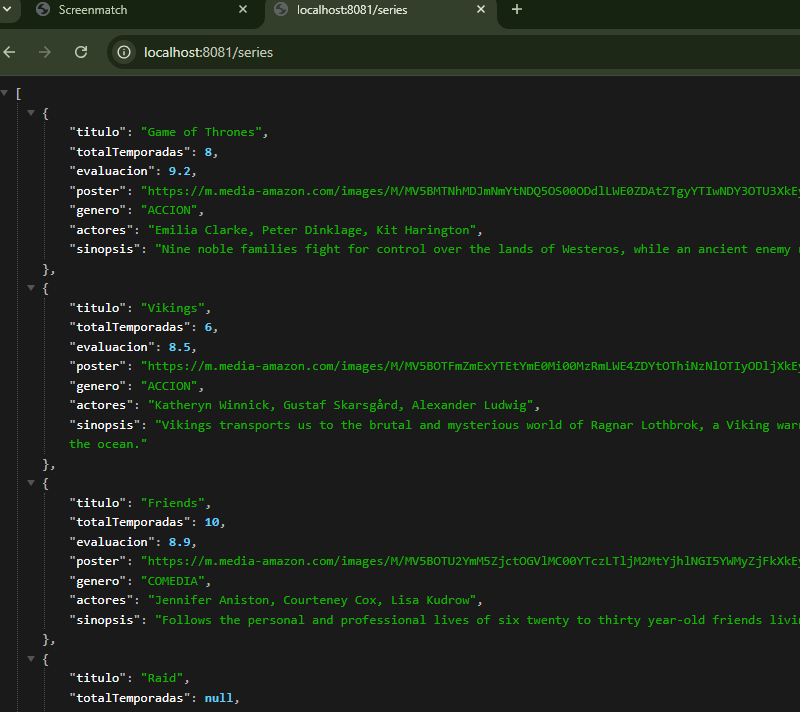Click evaluacion value 8.9

pyautogui.click(x=180, y=542)
